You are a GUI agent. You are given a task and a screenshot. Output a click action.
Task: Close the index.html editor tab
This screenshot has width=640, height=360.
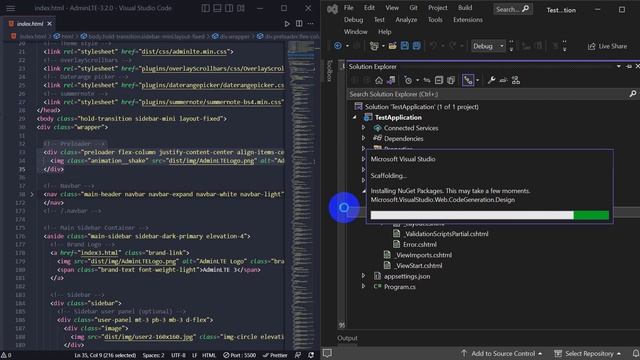click(49, 24)
